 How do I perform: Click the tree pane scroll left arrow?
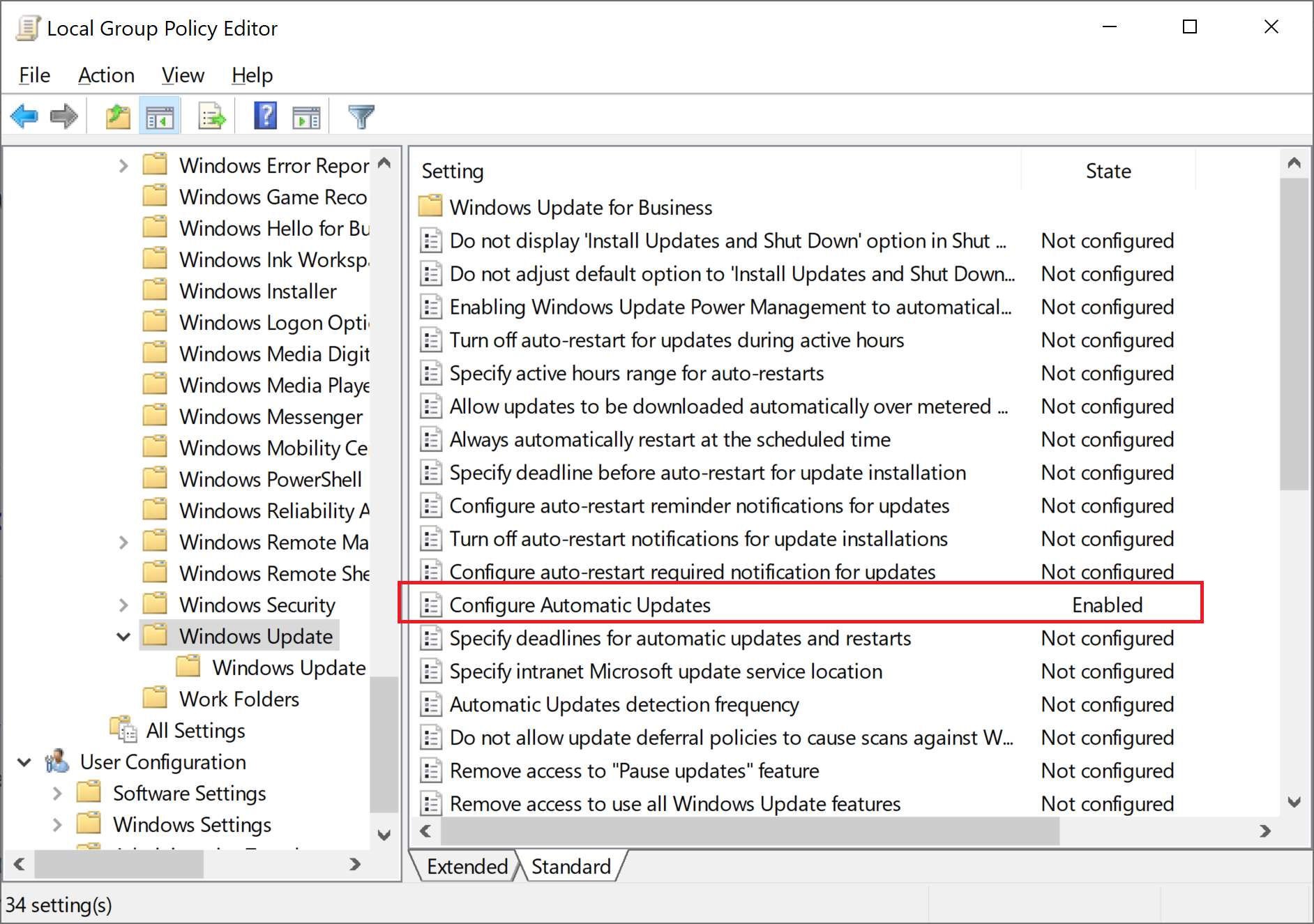pyautogui.click(x=19, y=864)
